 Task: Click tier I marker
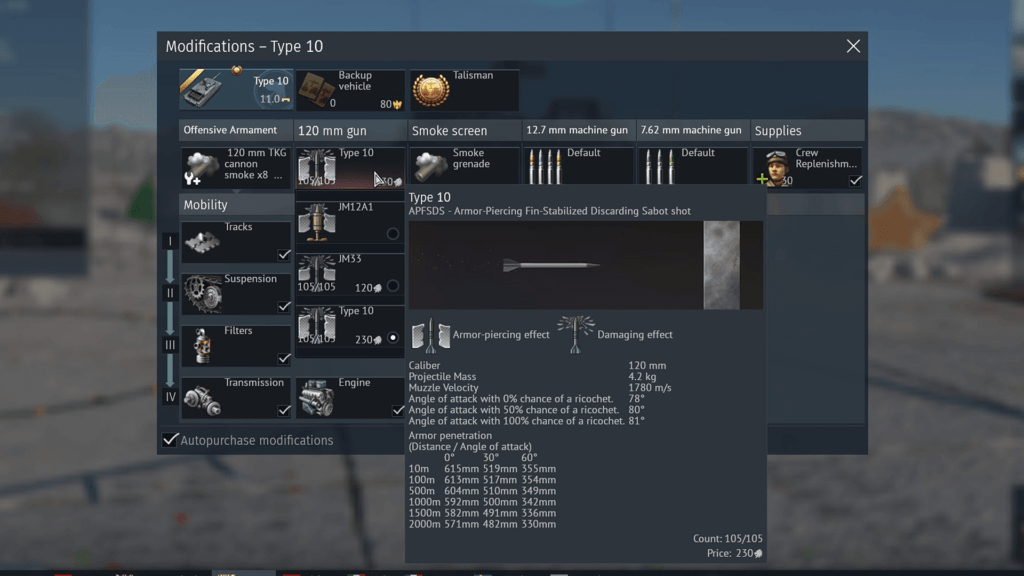[170, 241]
